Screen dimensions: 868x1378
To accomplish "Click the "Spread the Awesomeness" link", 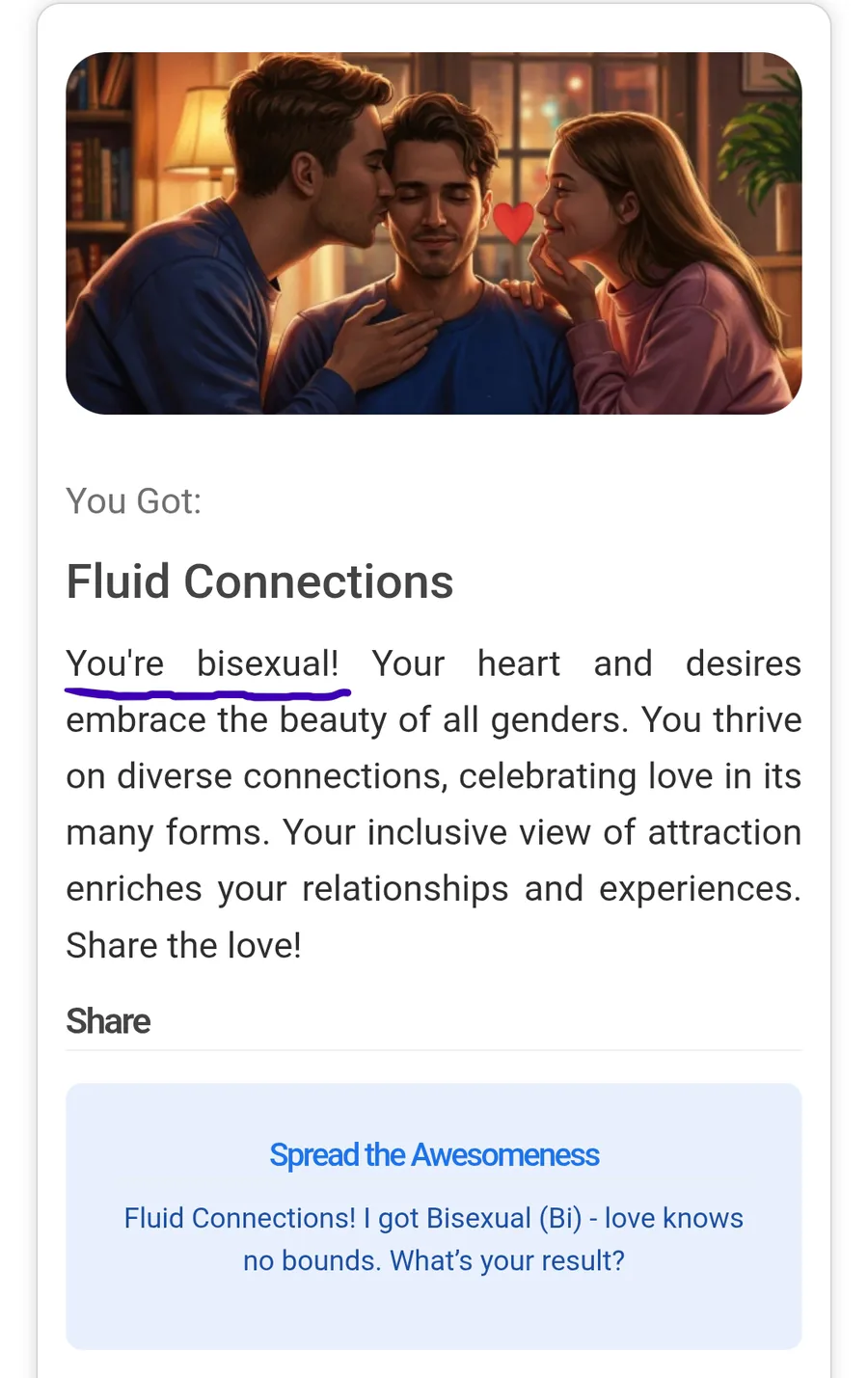I will point(434,1154).
